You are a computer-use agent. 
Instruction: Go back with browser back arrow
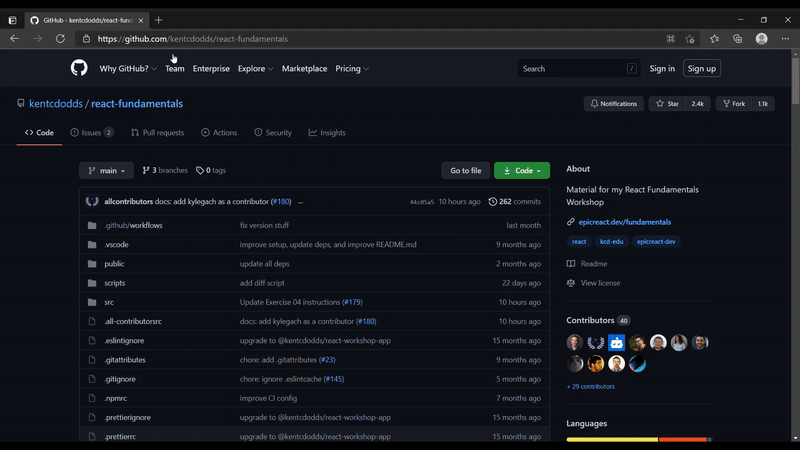point(14,39)
